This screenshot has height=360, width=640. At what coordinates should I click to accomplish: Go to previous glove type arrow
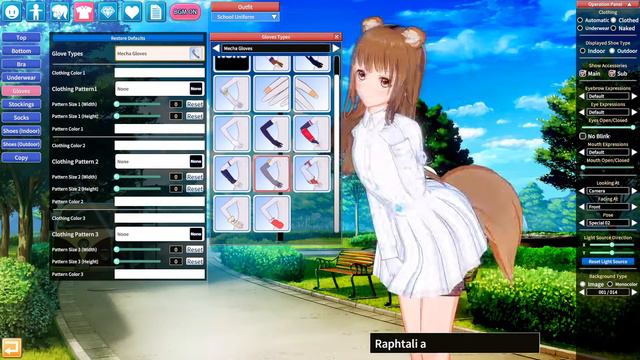tap(216, 48)
